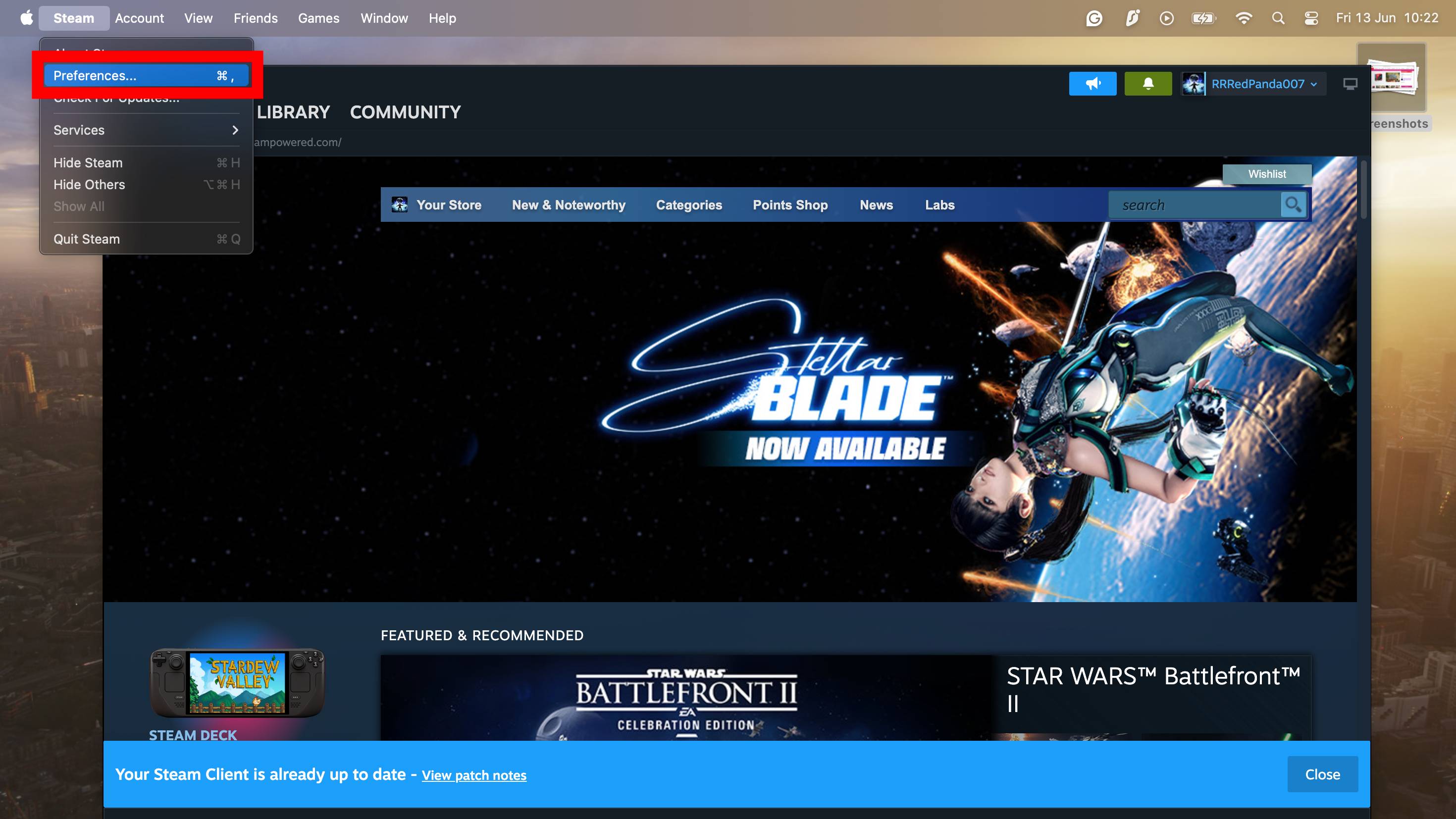Screen dimensions: 1456x819
Task: Open the COMMUNITY tab
Action: point(405,112)
